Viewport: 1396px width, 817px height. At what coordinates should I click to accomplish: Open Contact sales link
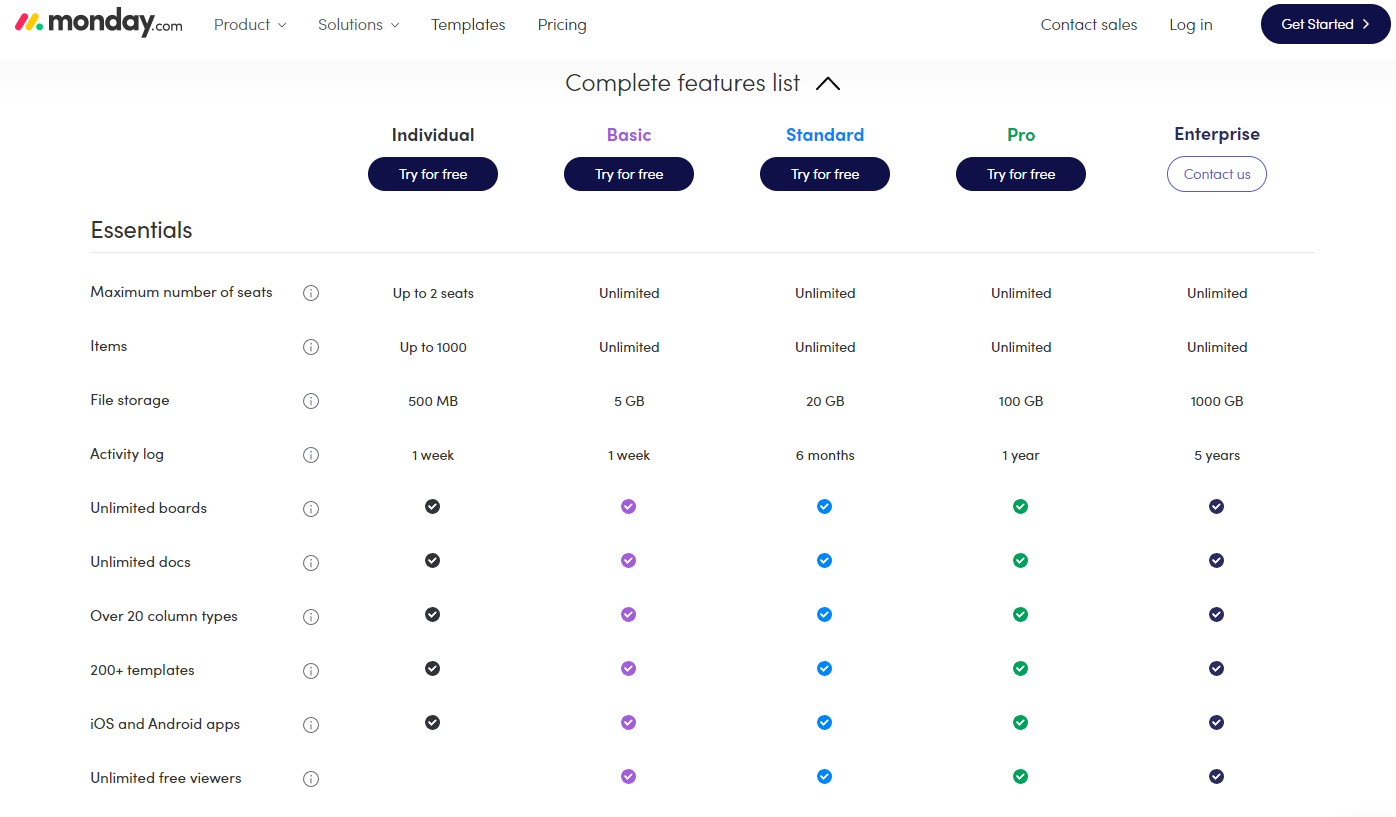[x=1089, y=24]
